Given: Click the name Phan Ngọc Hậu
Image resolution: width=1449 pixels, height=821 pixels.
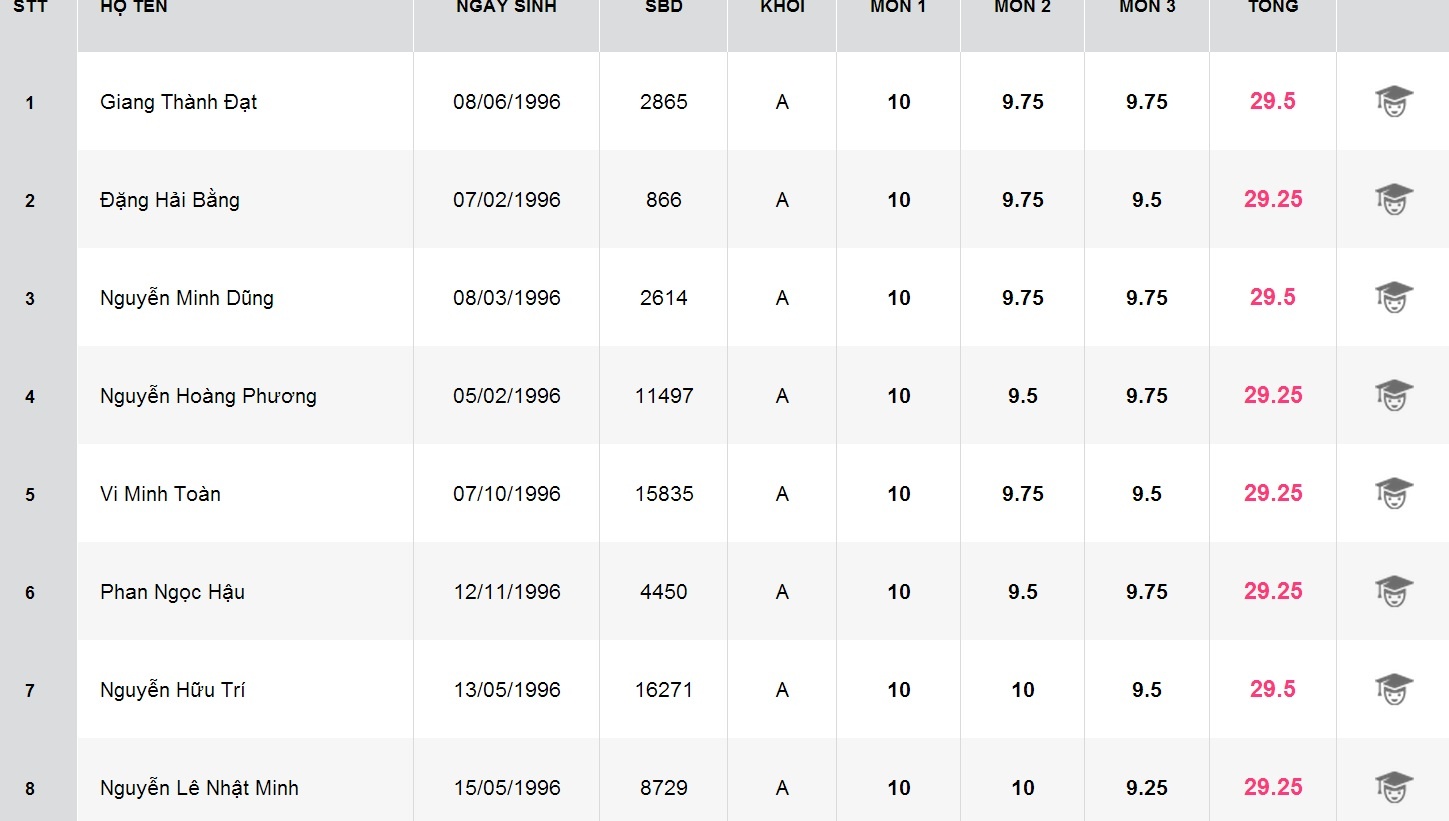Looking at the screenshot, I should pyautogui.click(x=173, y=592).
